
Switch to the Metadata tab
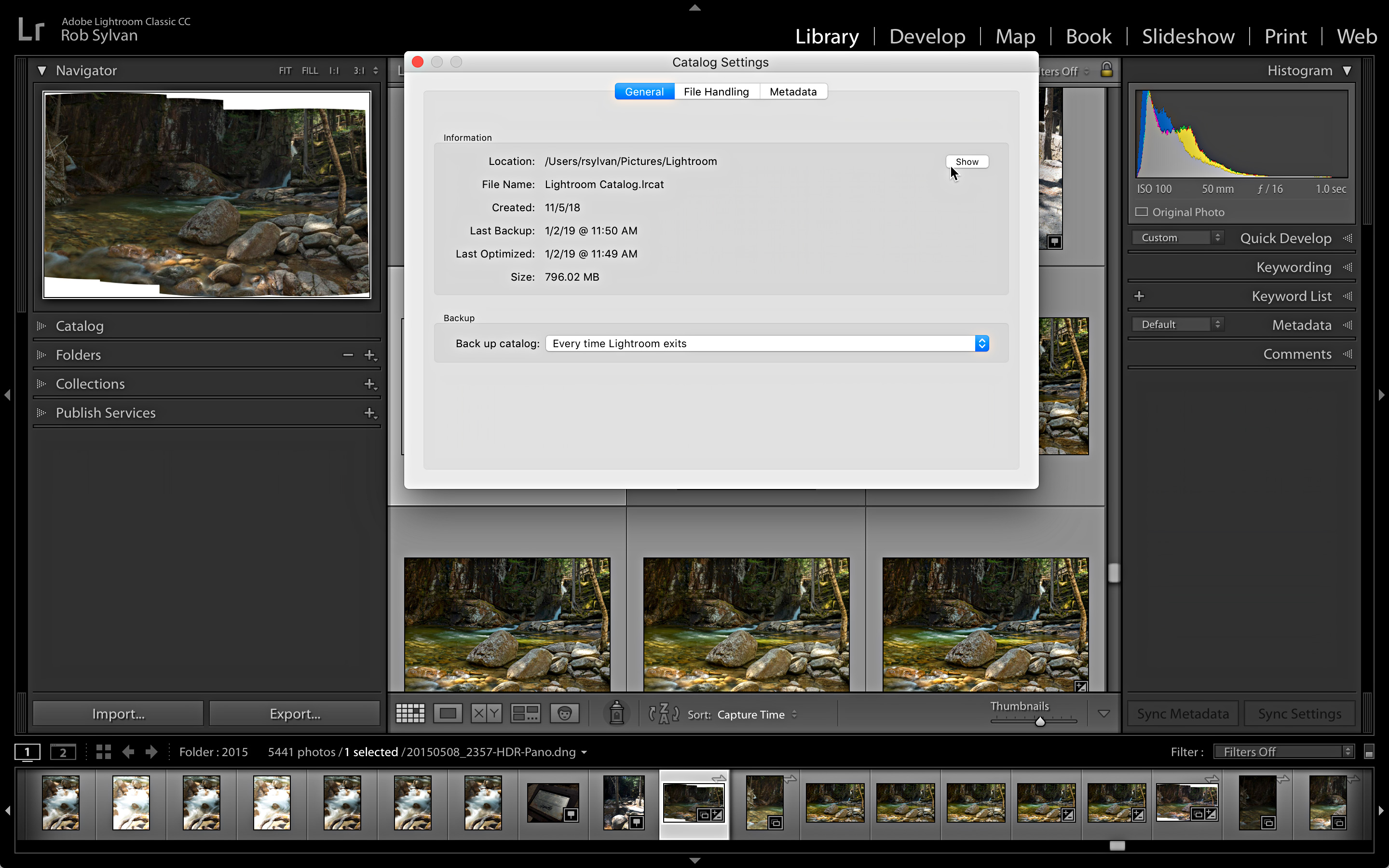[793, 91]
